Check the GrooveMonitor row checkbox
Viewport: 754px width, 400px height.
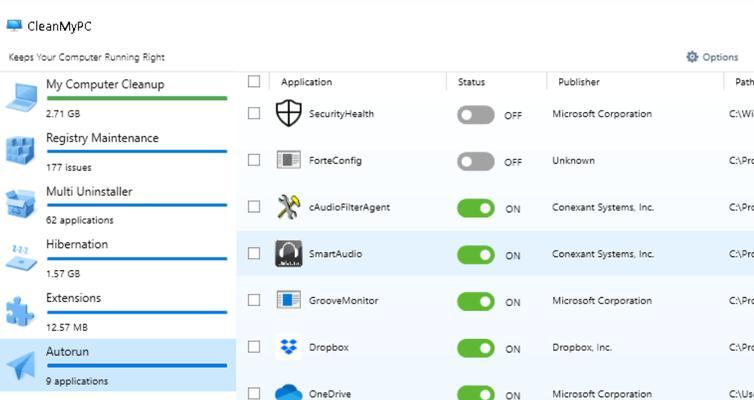[254, 300]
